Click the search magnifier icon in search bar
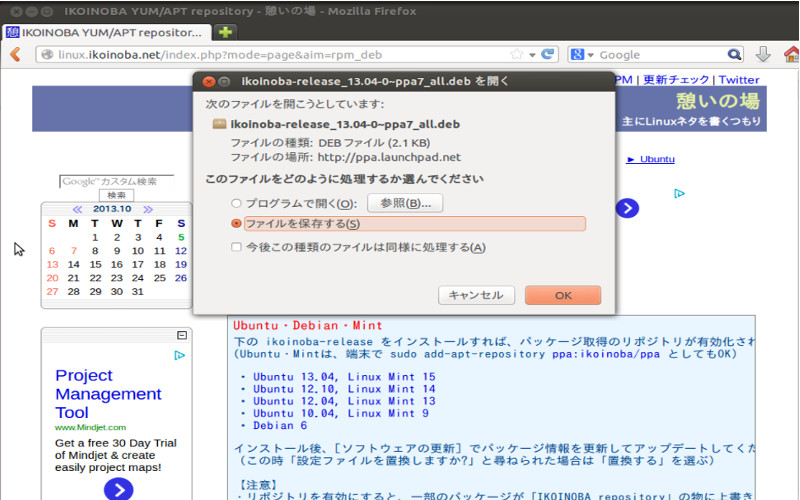This screenshot has height=500, width=800. pos(734,54)
